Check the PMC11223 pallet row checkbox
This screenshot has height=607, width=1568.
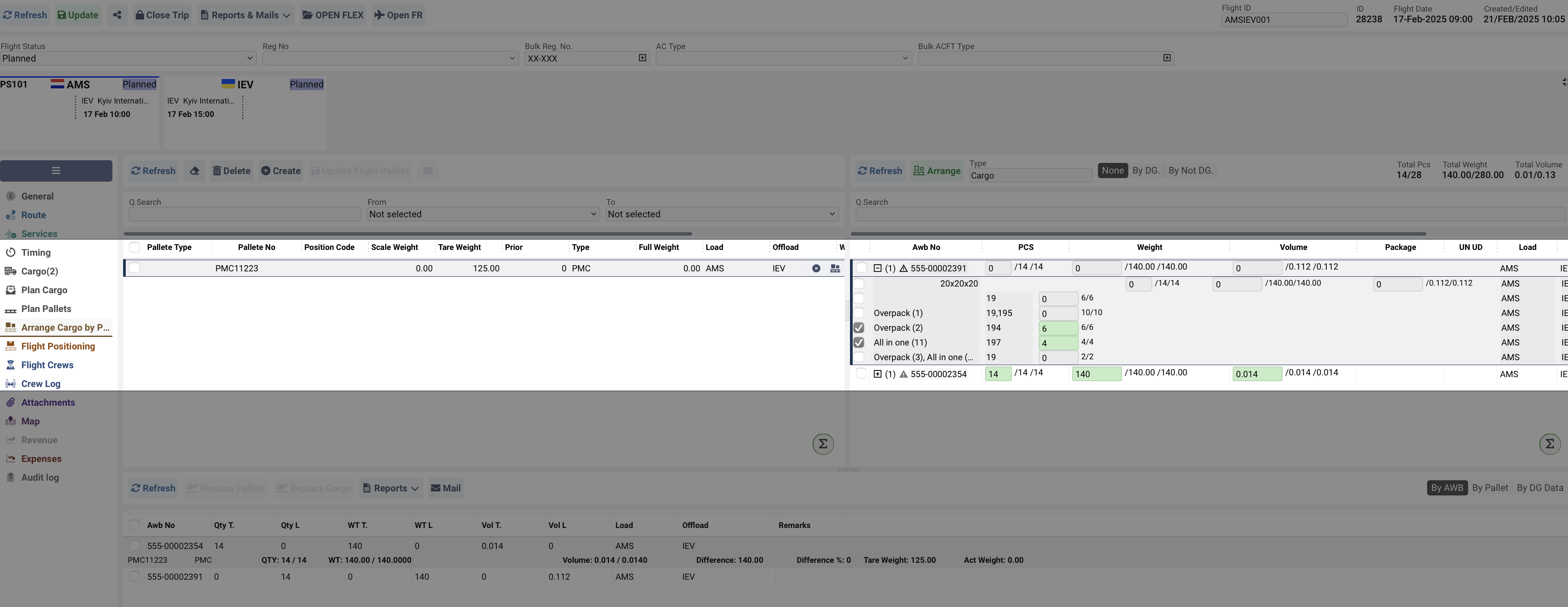point(135,267)
